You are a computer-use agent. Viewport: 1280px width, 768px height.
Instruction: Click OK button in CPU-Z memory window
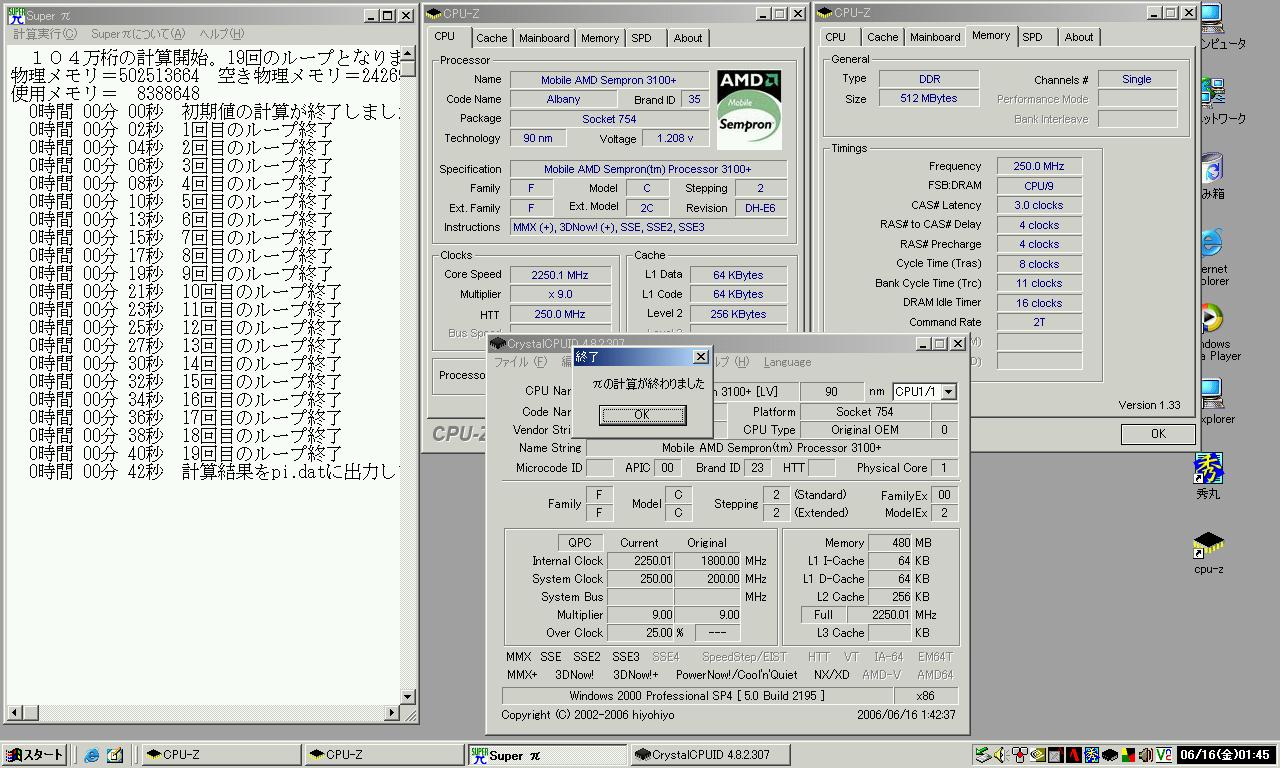pyautogui.click(x=1157, y=434)
